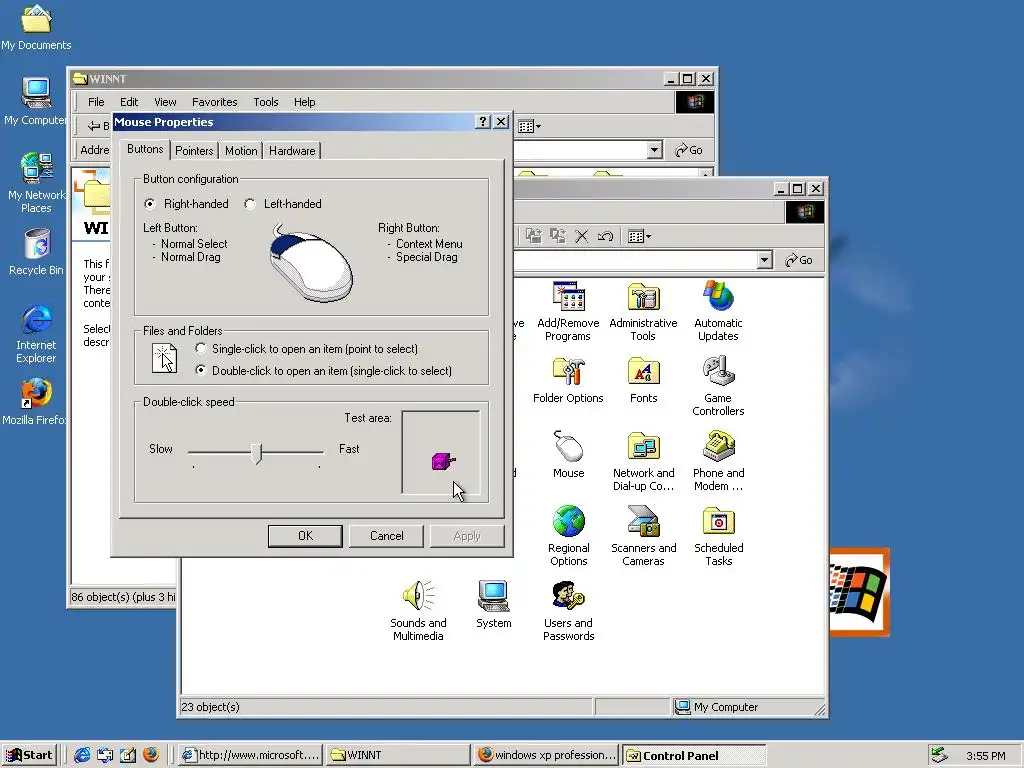Open Game Controllers icon
Image resolution: width=1024 pixels, height=768 pixels.
pyautogui.click(x=718, y=372)
